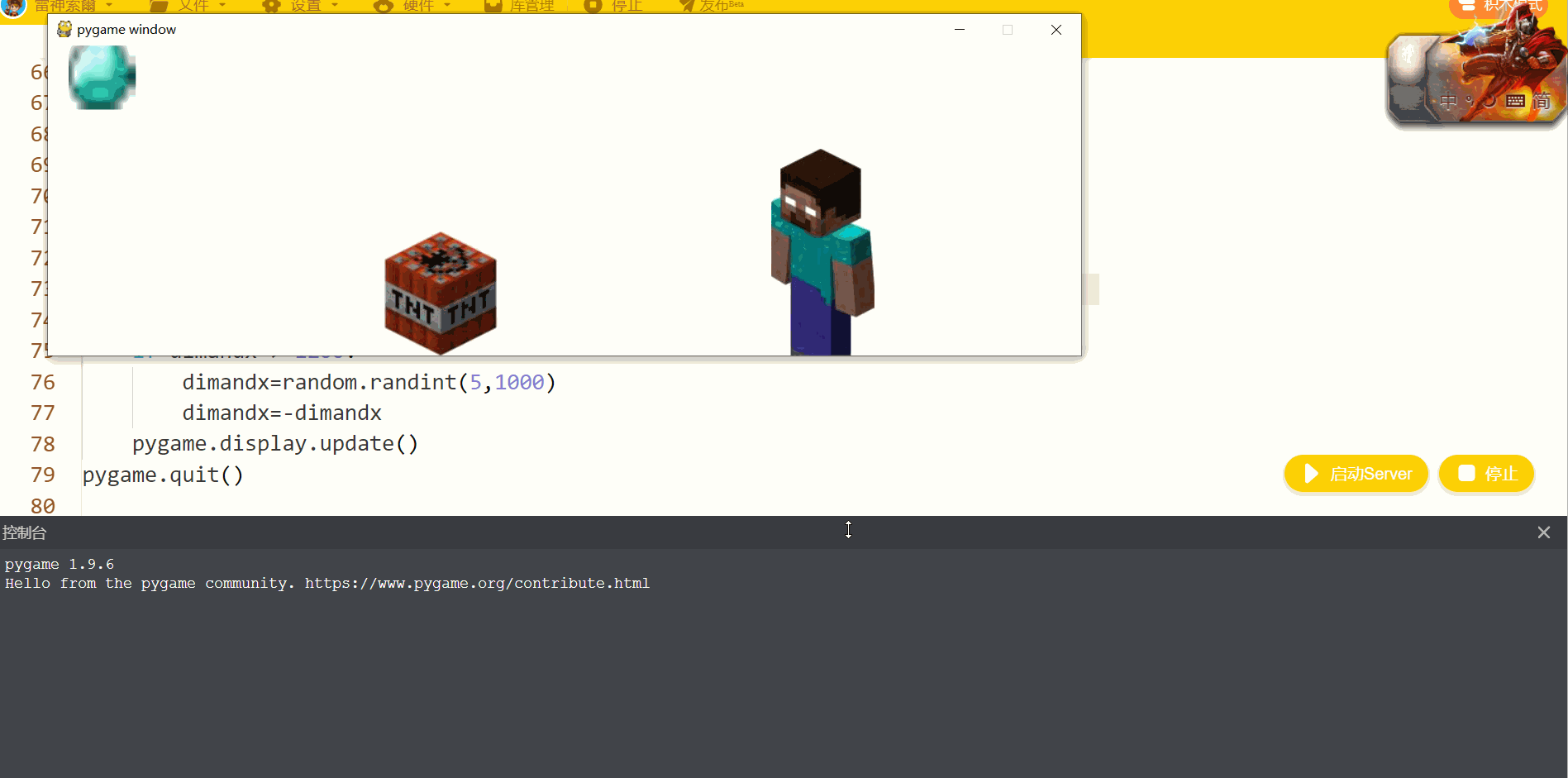Open the pygame.org/contribute.html link in the console
Image resolution: width=1568 pixels, height=778 pixels.
(x=477, y=583)
